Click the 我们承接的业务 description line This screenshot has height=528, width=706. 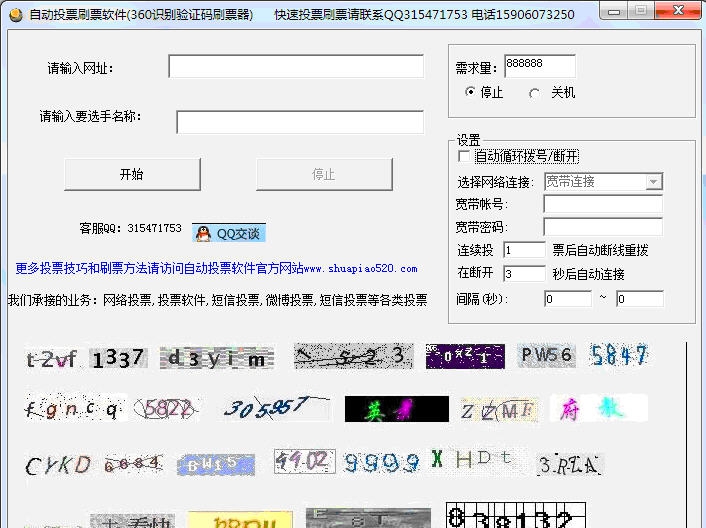pyautogui.click(x=217, y=300)
